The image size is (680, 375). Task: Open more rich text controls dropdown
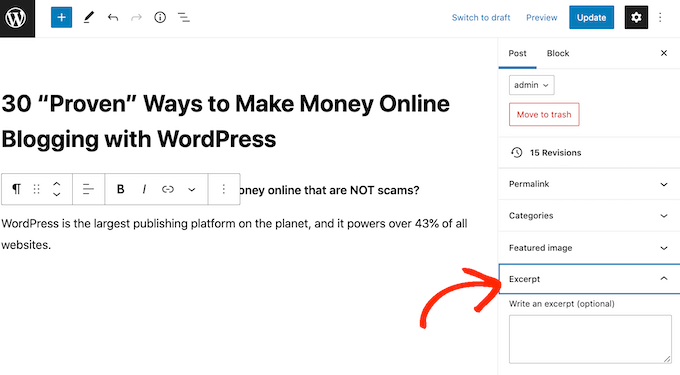[192, 189]
